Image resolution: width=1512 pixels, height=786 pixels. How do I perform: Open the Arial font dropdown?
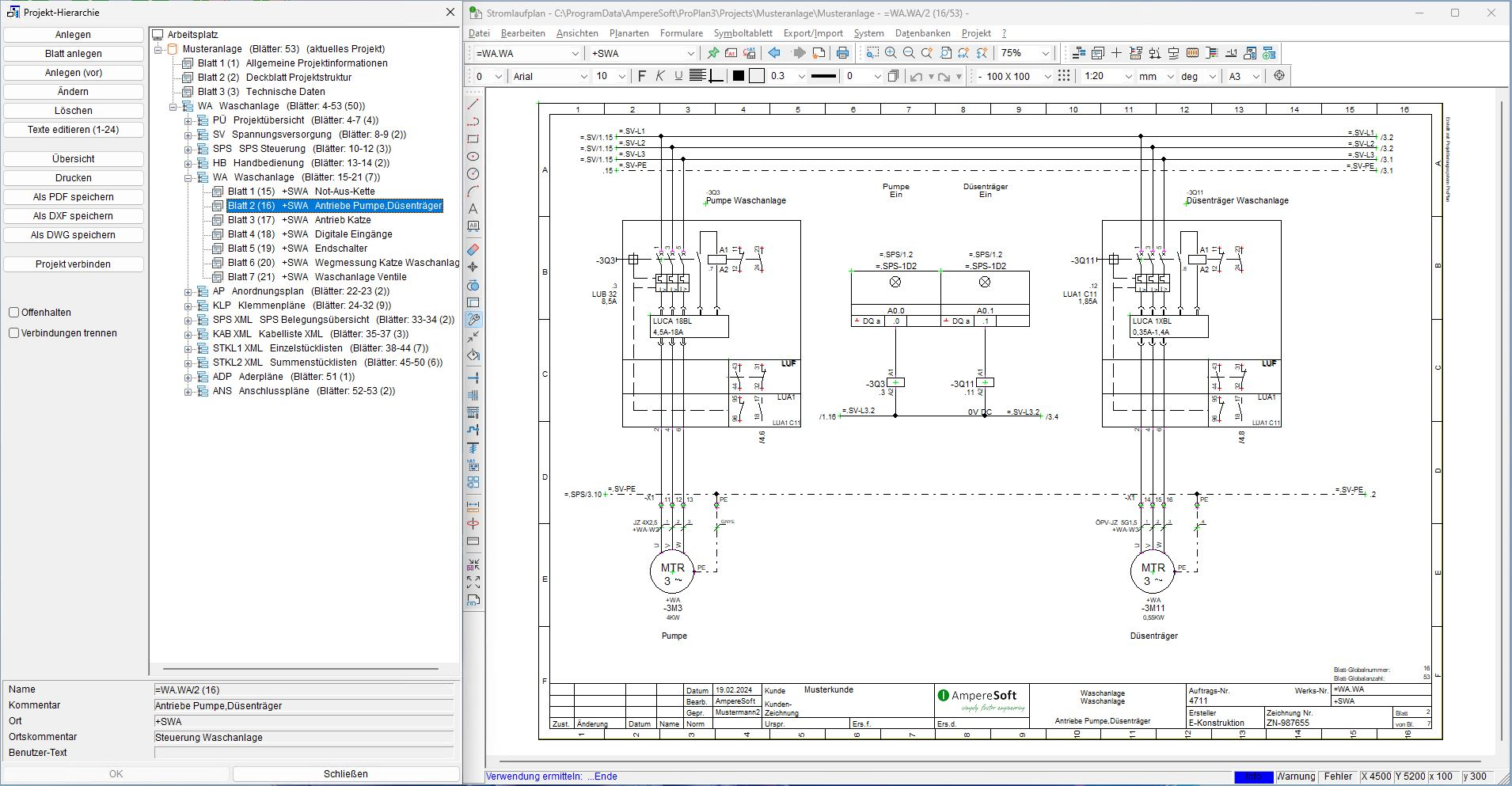click(583, 76)
